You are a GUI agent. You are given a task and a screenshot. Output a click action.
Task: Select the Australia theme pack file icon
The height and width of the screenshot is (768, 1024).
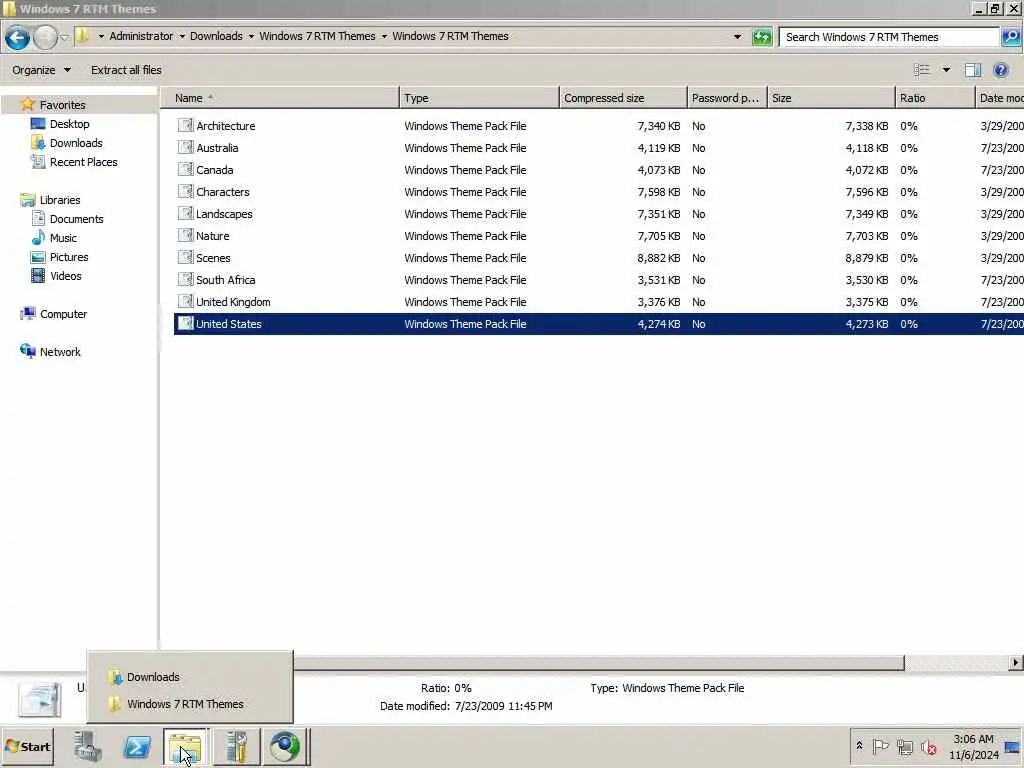pos(185,148)
